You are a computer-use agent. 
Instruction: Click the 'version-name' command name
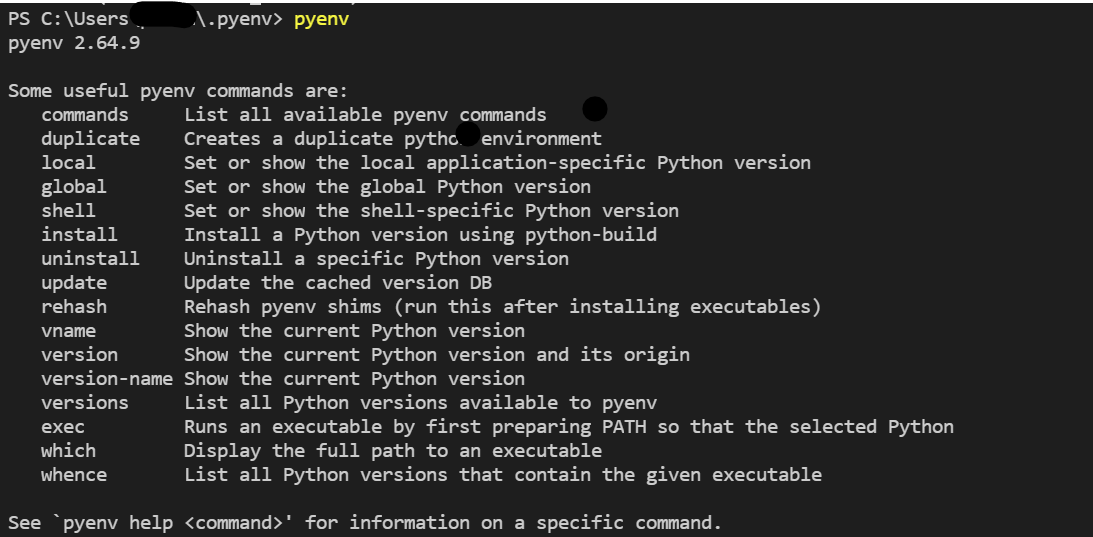(107, 379)
